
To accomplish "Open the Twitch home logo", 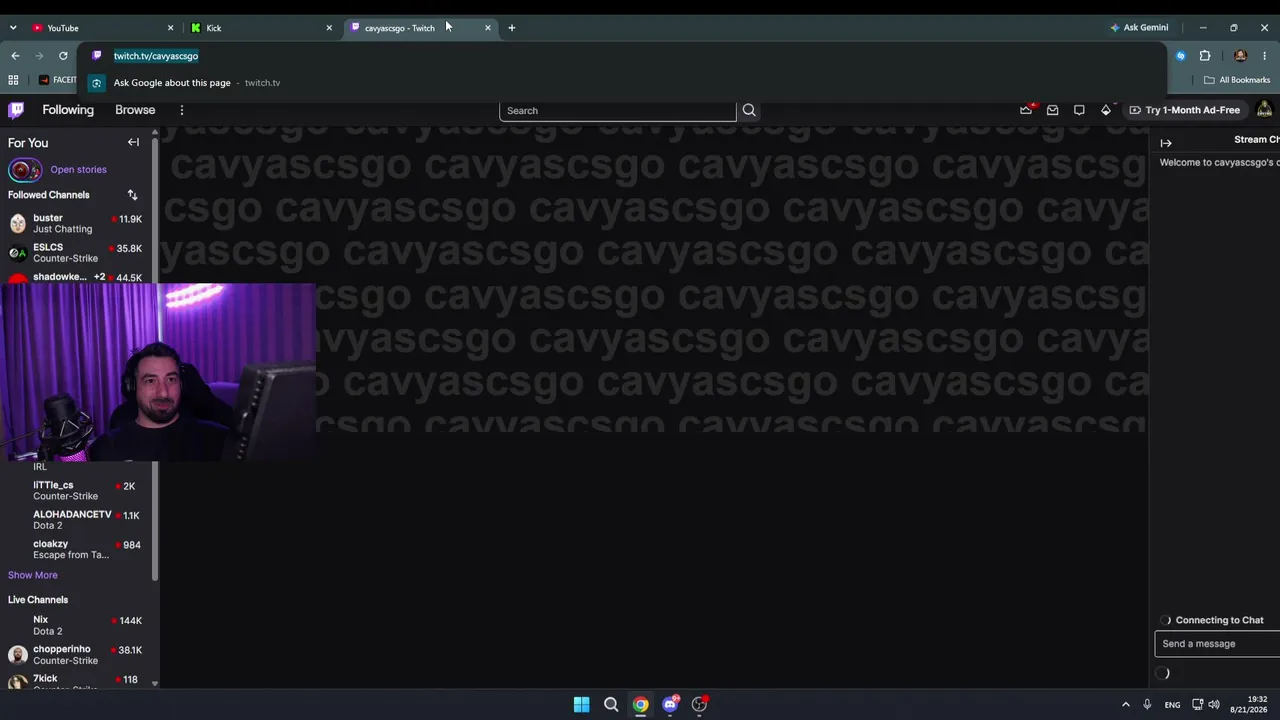I will point(16,110).
